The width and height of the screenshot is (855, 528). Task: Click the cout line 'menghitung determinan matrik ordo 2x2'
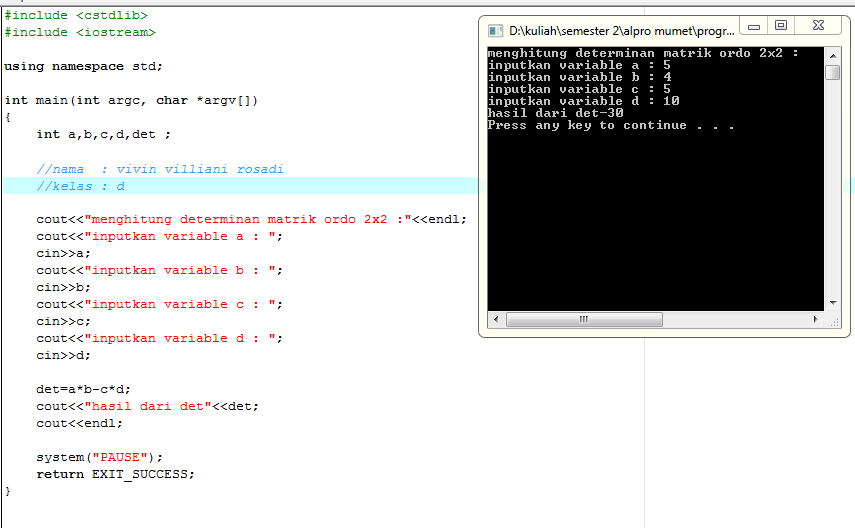(251, 219)
